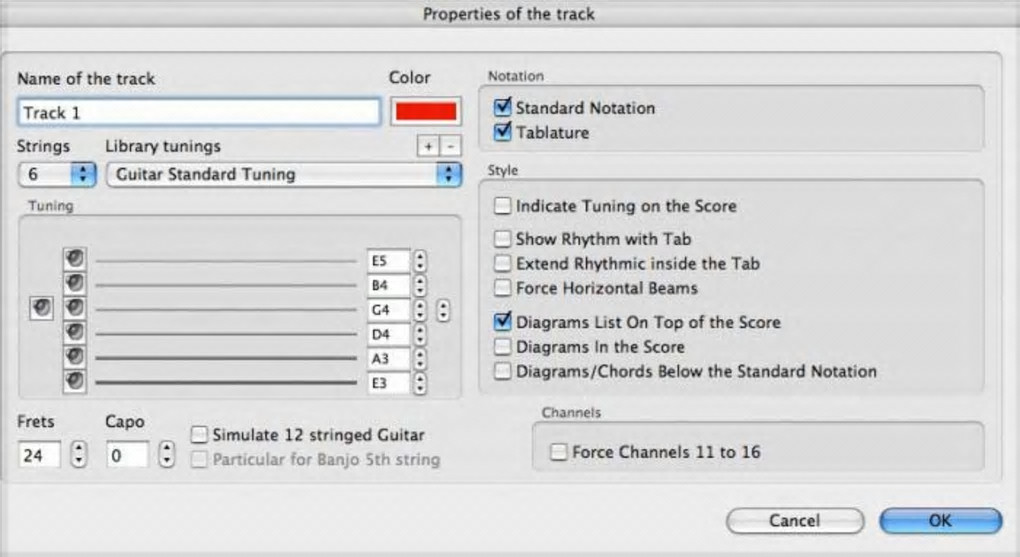The height and width of the screenshot is (557, 1020).
Task: Open the red track color swatch
Action: pos(426,112)
